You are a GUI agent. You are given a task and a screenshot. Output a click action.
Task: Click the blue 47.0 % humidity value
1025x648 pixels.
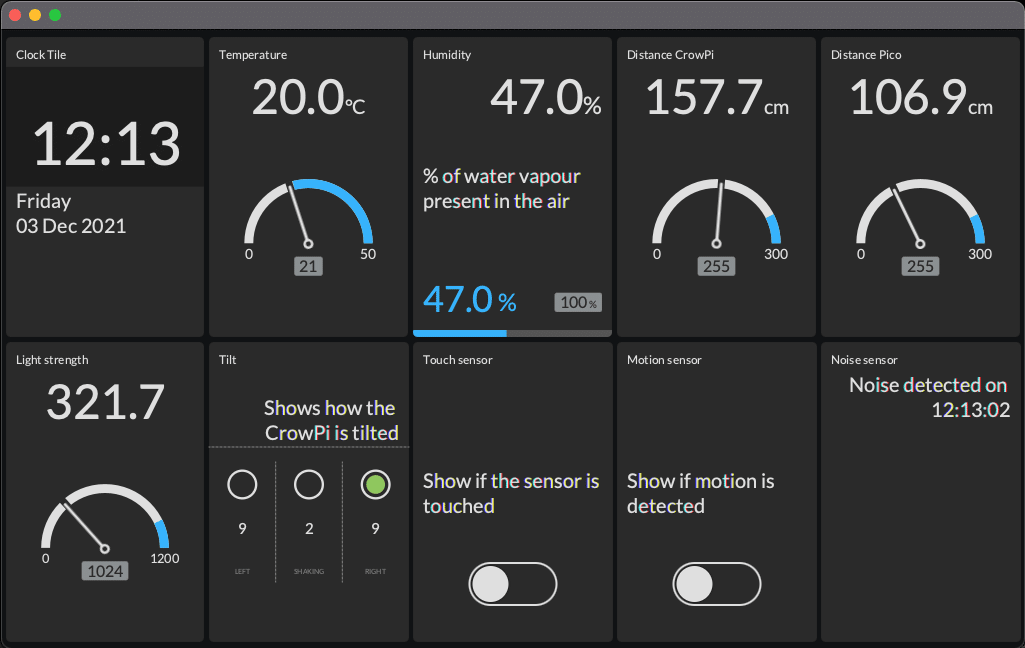click(469, 299)
